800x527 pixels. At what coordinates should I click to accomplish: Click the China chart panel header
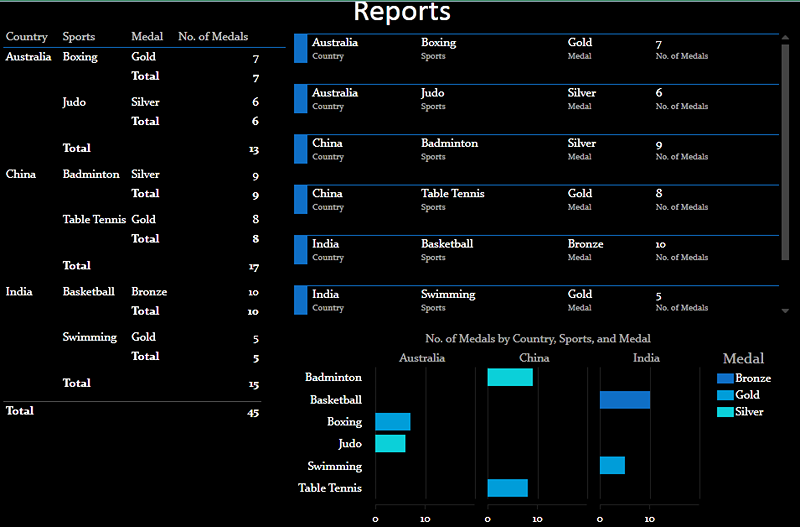pyautogui.click(x=534, y=358)
